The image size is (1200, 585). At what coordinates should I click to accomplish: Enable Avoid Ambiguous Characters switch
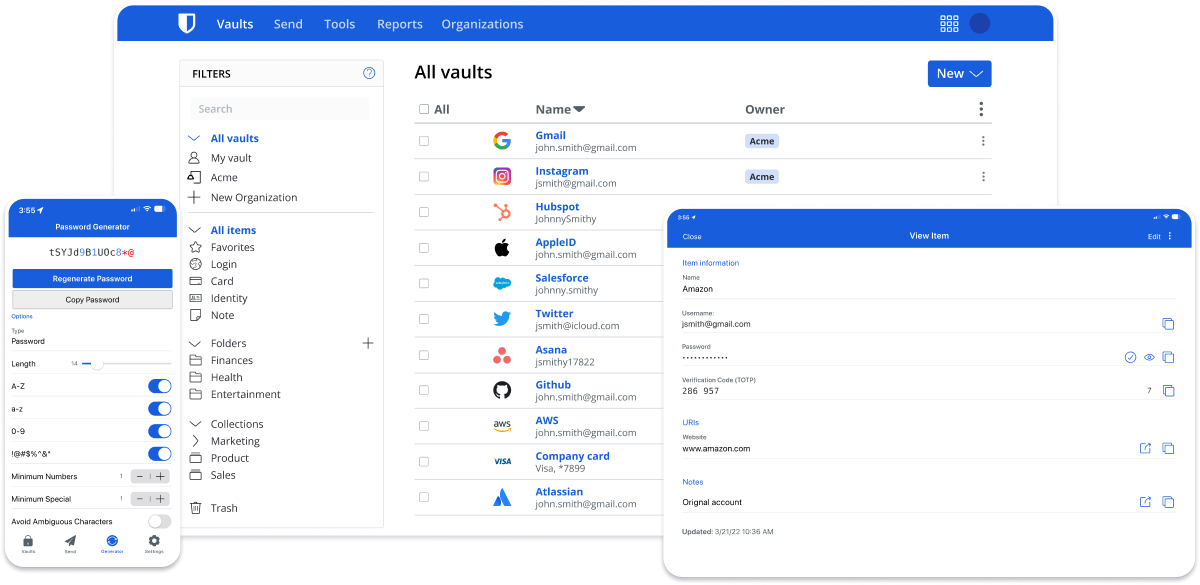click(x=159, y=521)
